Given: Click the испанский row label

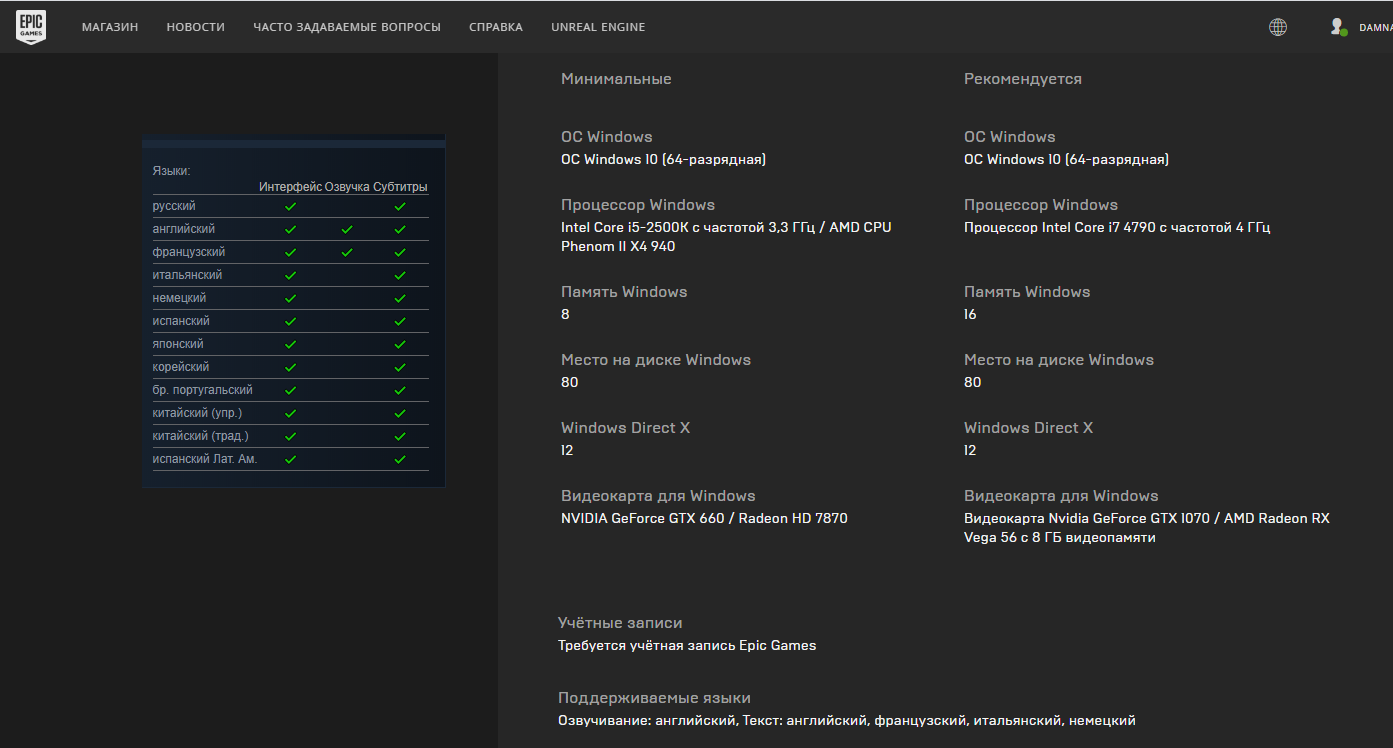Looking at the screenshot, I should click(181, 321).
